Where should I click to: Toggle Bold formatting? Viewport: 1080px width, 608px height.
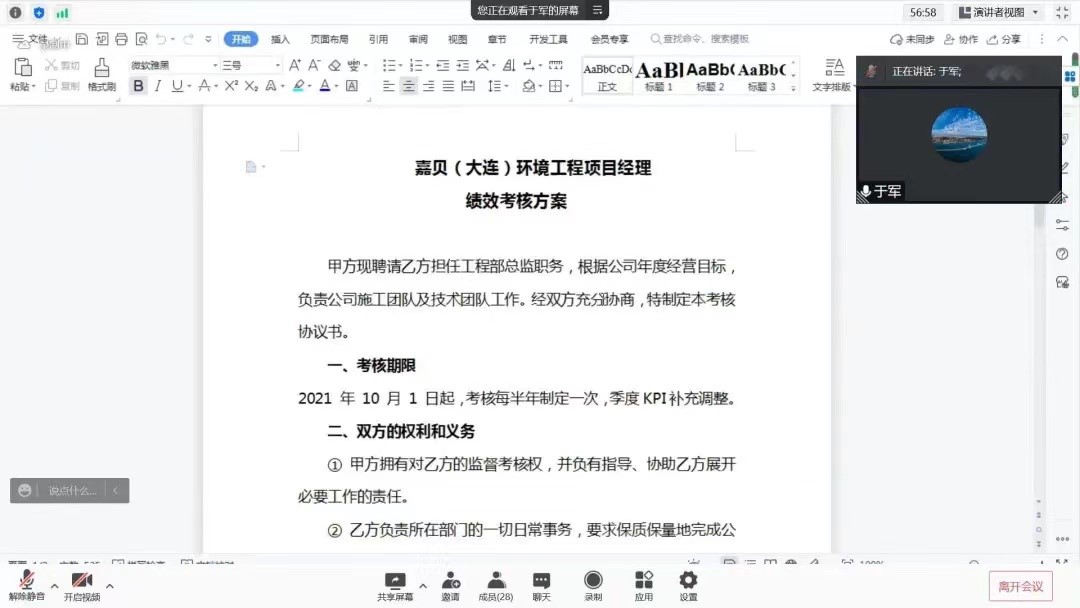point(138,86)
